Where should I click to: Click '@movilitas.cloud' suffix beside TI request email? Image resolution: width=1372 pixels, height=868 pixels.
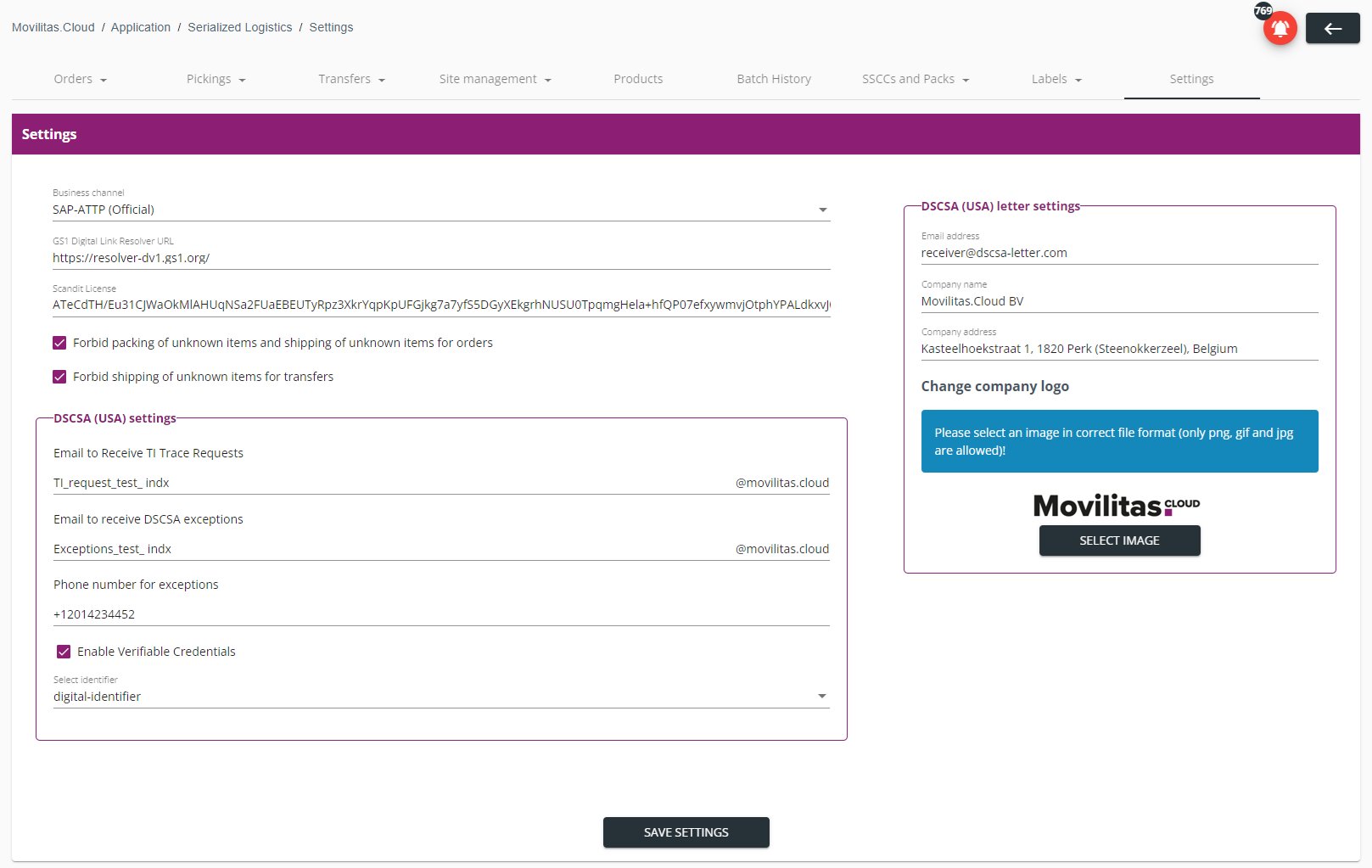point(782,483)
